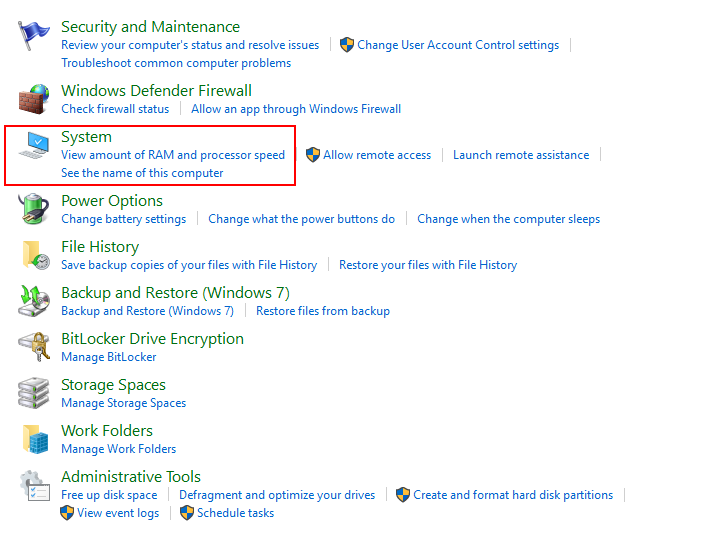Select Restore files from backup
Screen dimensions: 715x545
323,311
